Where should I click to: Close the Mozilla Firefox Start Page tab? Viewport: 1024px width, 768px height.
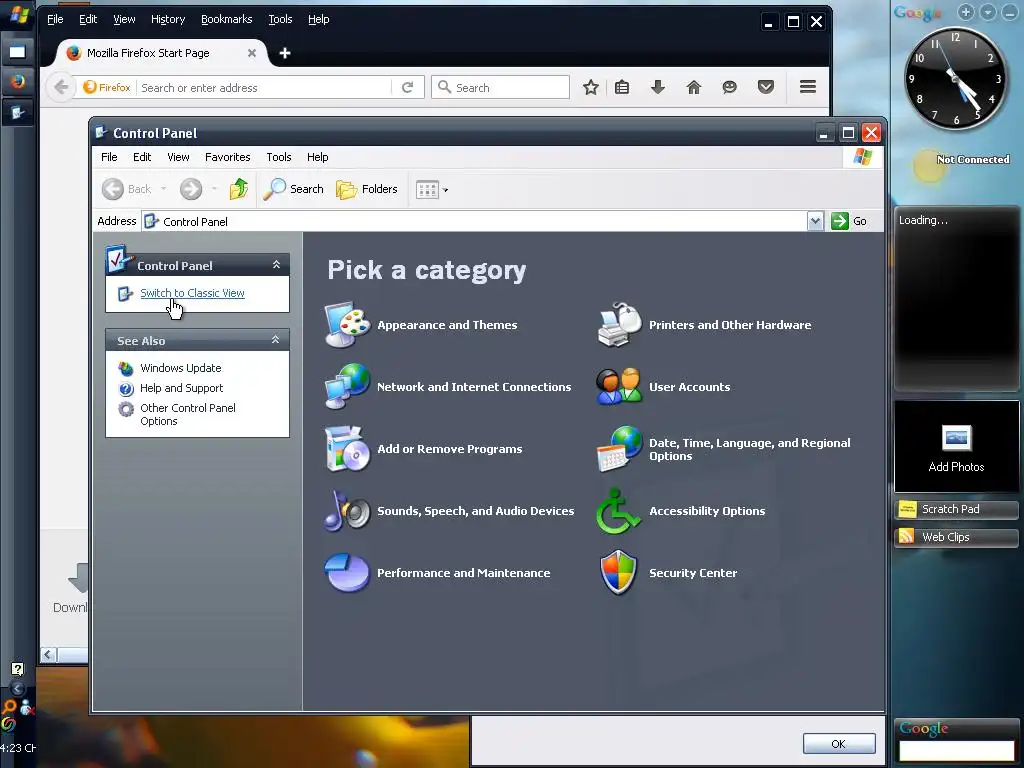click(x=251, y=53)
